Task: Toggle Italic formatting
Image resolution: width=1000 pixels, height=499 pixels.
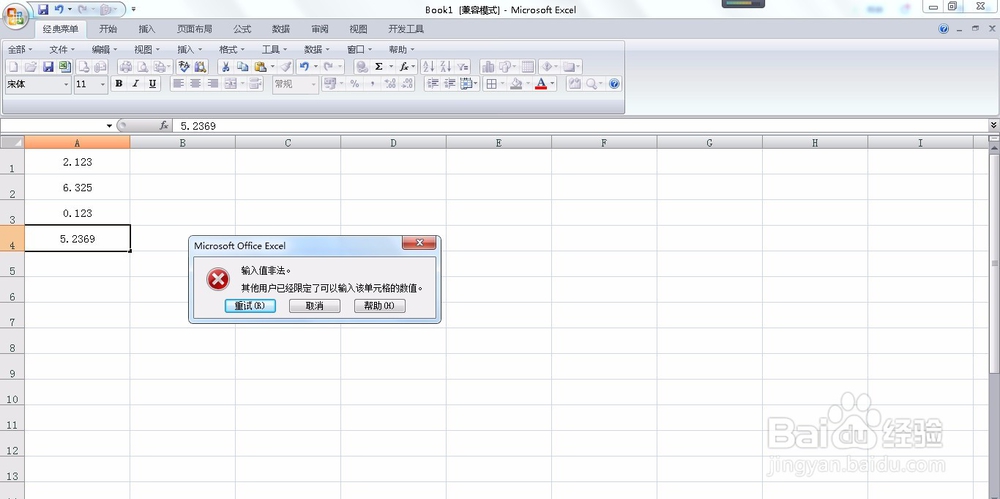Action: tap(135, 84)
